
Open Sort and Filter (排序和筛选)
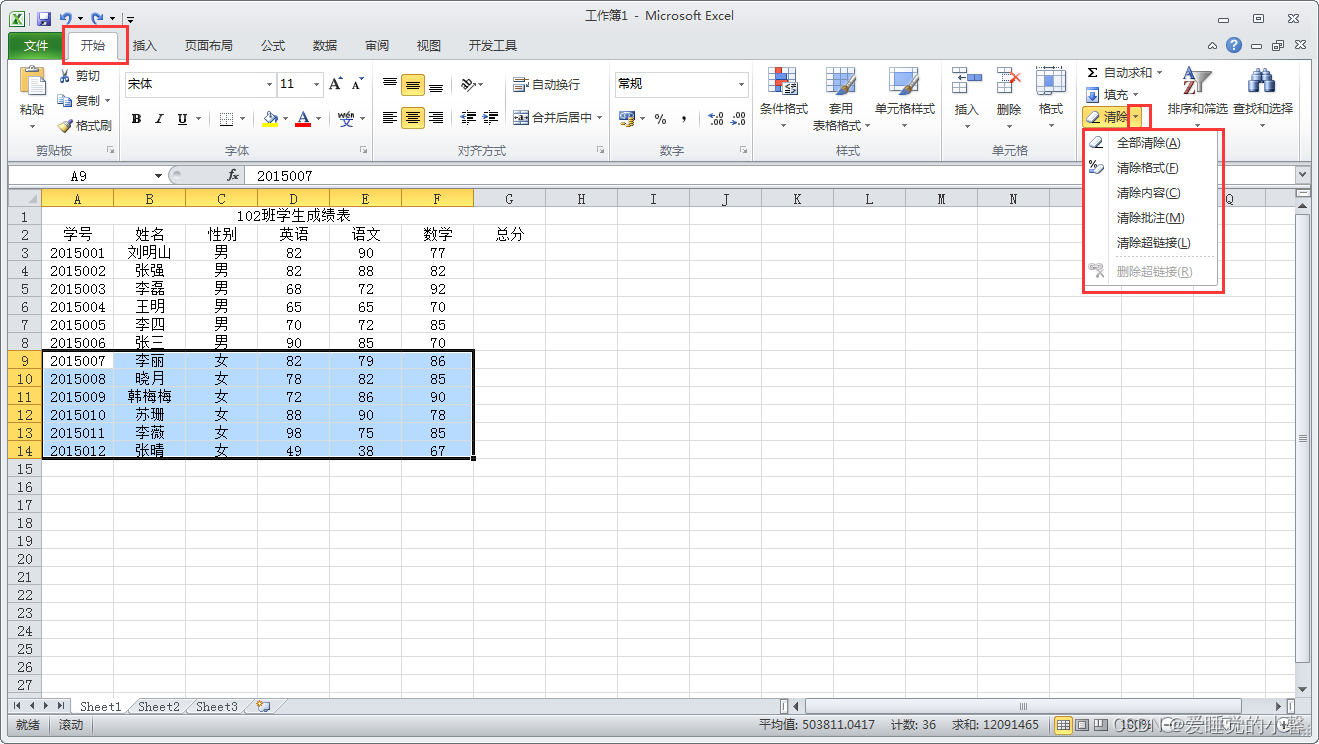pos(1197,98)
